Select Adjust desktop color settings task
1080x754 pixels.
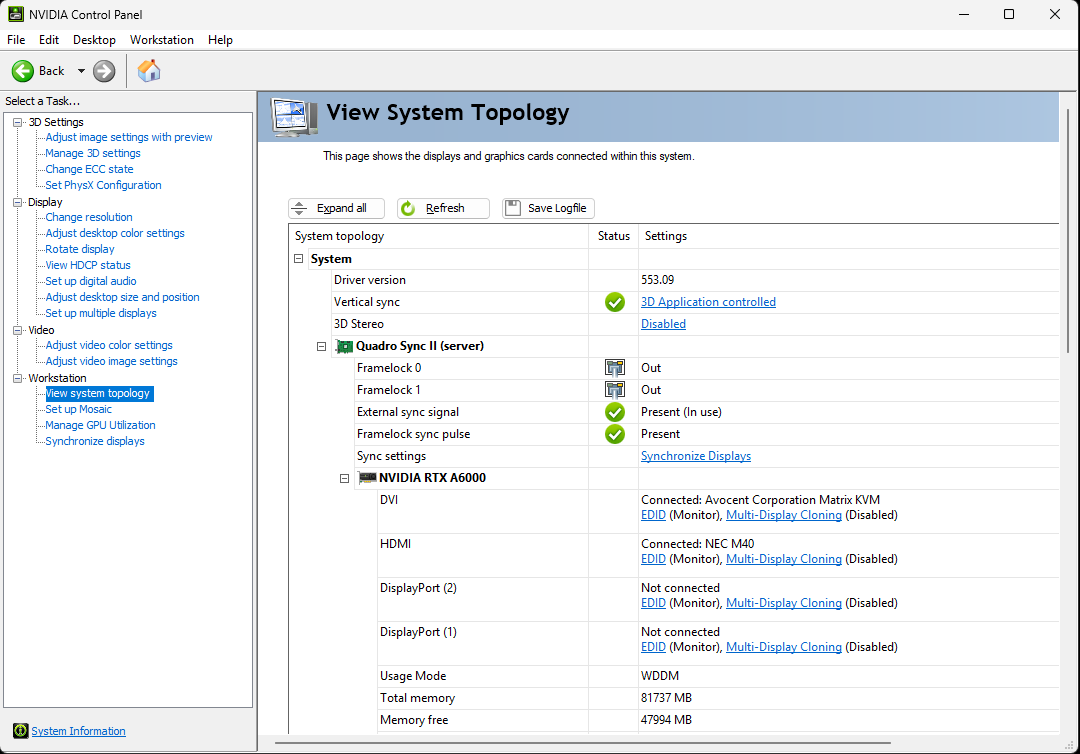[x=115, y=233]
